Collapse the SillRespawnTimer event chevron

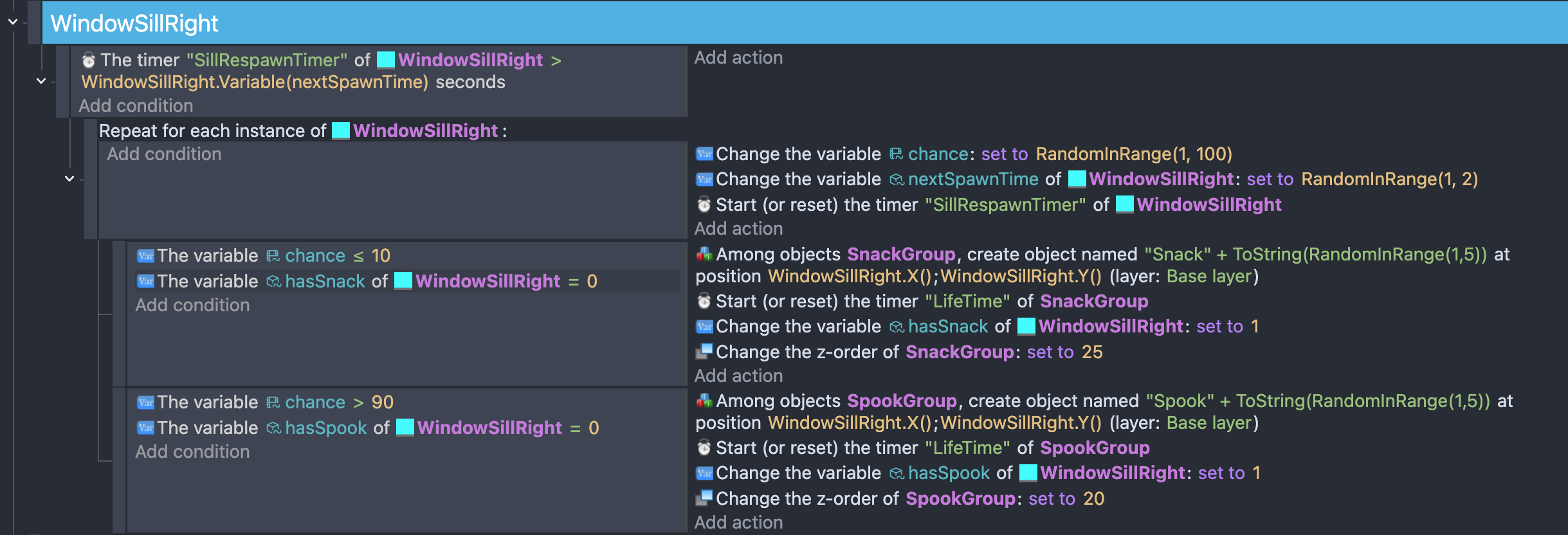click(41, 81)
